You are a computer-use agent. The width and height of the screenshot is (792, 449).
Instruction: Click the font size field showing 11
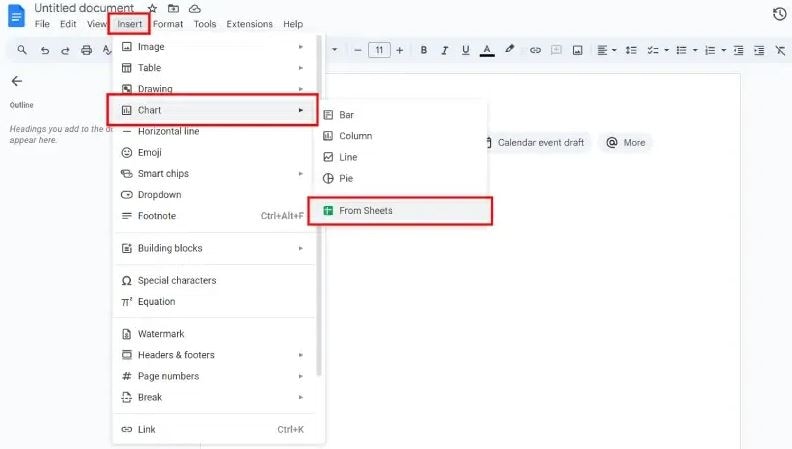[379, 50]
